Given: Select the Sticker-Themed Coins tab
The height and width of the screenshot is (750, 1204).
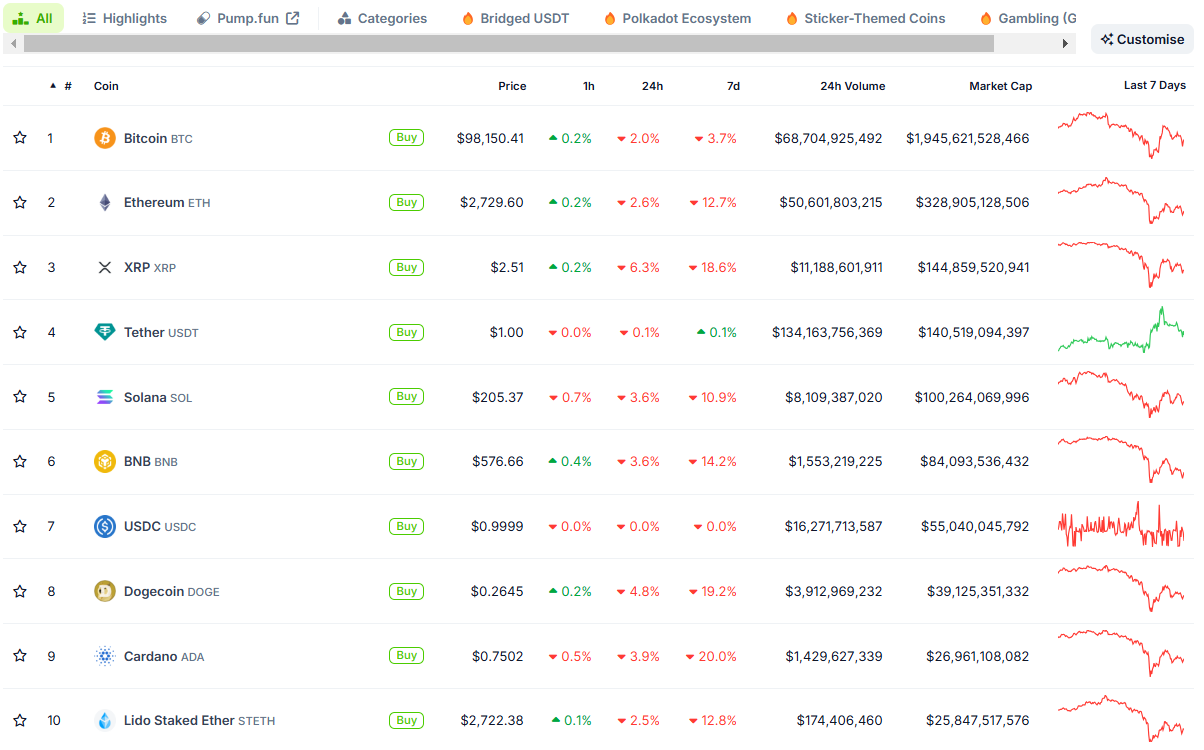Looking at the screenshot, I should pyautogui.click(x=866, y=18).
